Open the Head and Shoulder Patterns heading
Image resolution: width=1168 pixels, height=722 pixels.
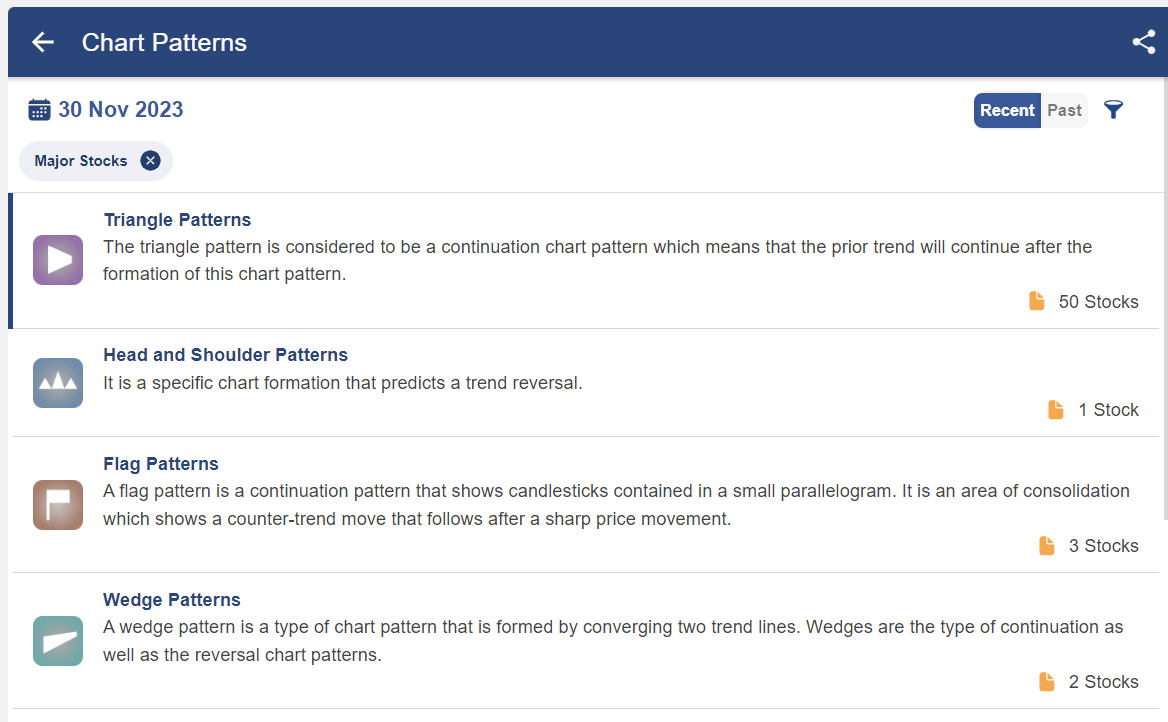226,355
